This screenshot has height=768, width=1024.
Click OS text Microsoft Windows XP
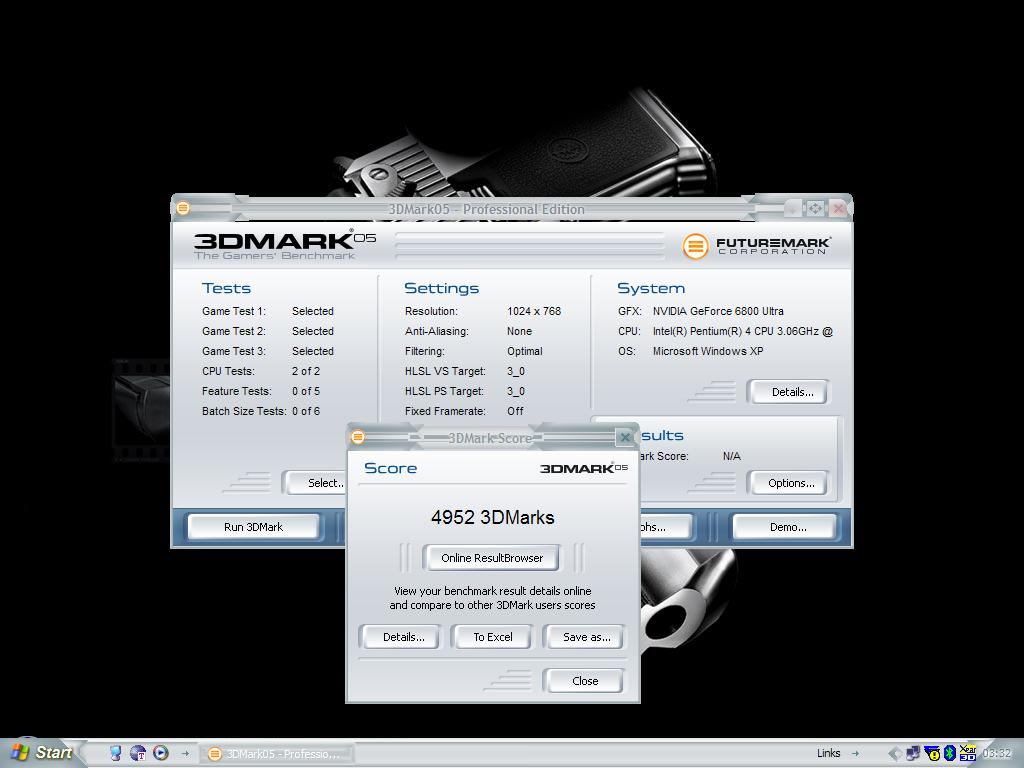(708, 351)
